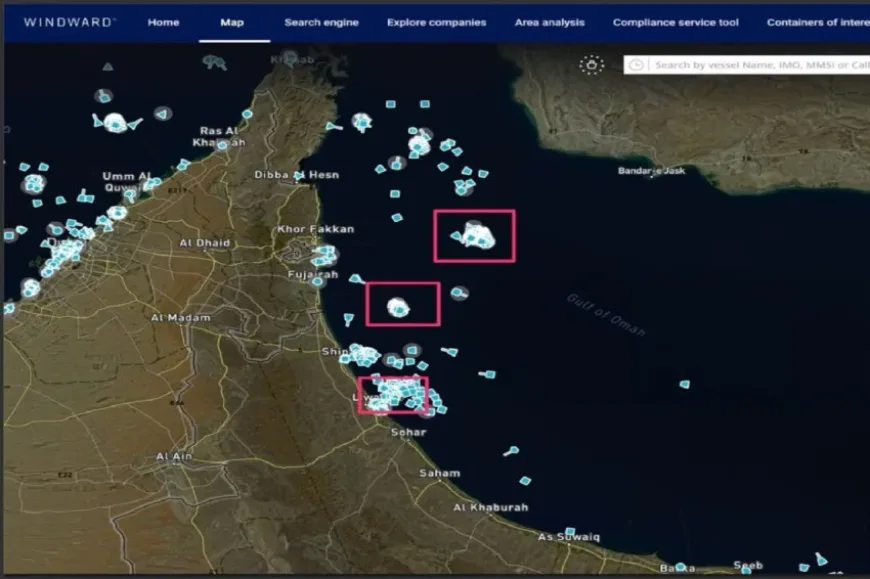Go to Explore companies
The width and height of the screenshot is (870, 579).
tap(436, 22)
